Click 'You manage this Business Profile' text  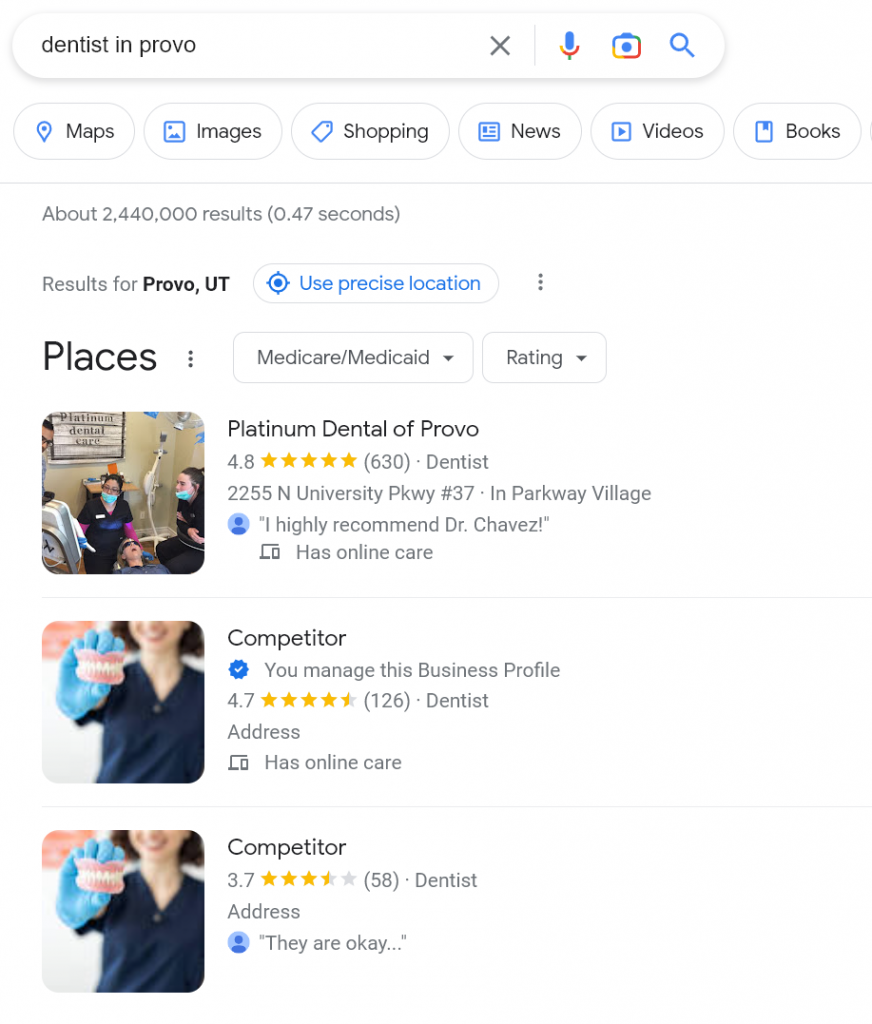point(412,670)
